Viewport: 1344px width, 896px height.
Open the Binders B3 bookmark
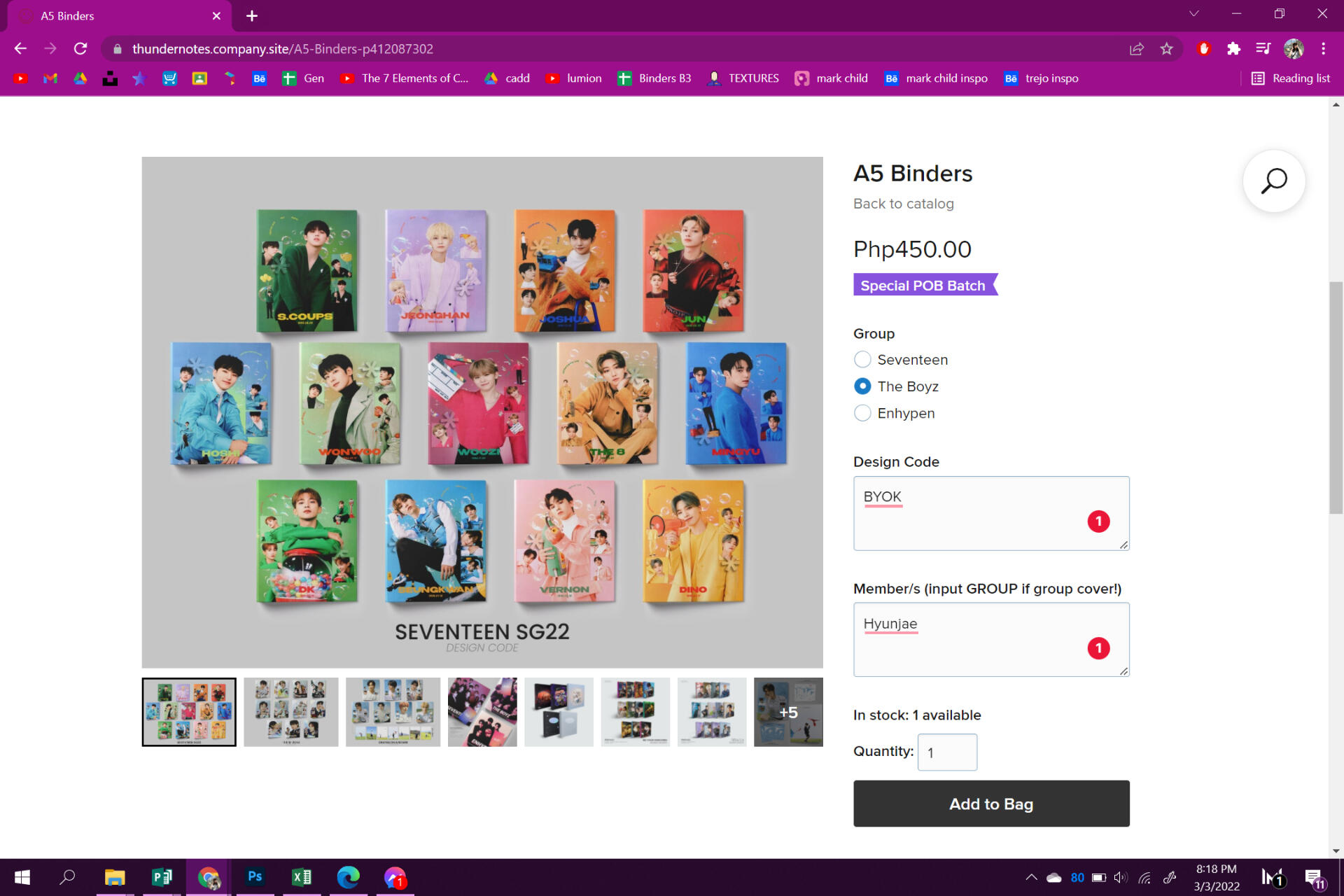(654, 78)
